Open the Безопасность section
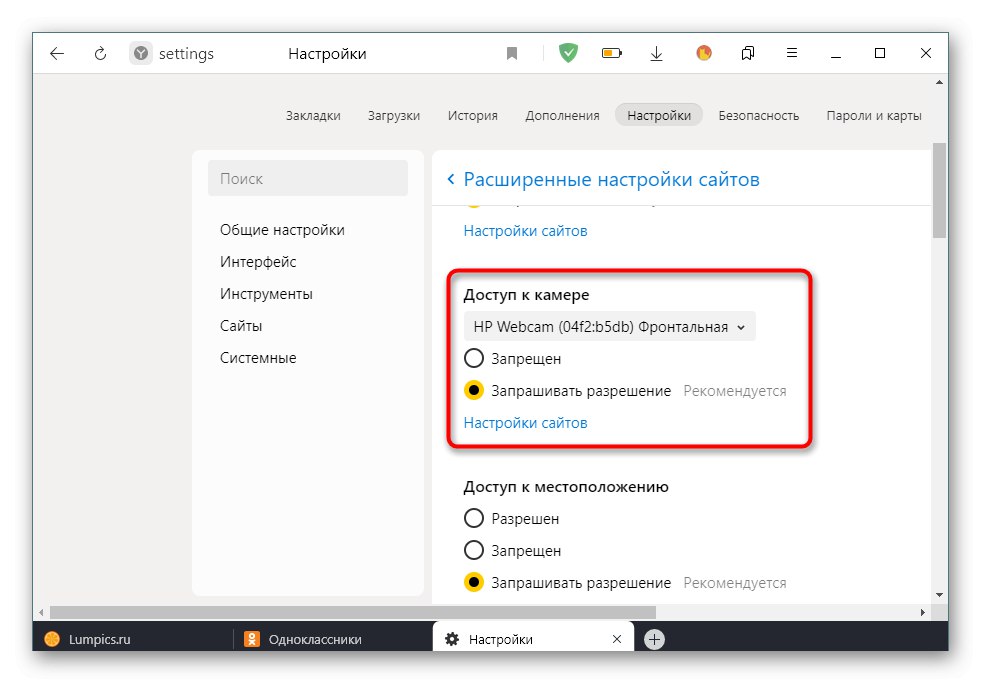The image size is (981, 683). click(758, 116)
